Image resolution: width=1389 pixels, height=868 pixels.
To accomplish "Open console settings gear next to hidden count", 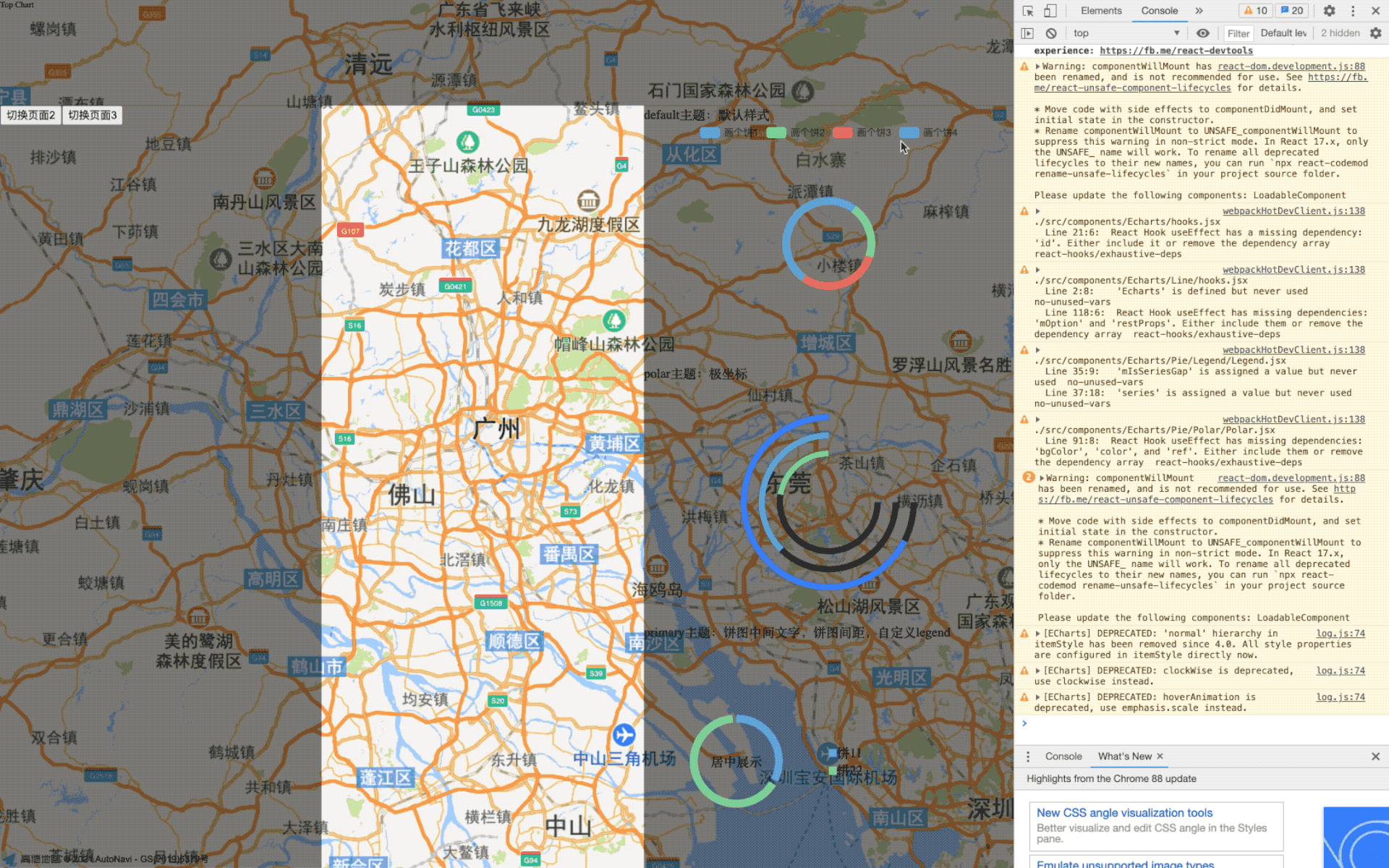I will click(x=1375, y=33).
